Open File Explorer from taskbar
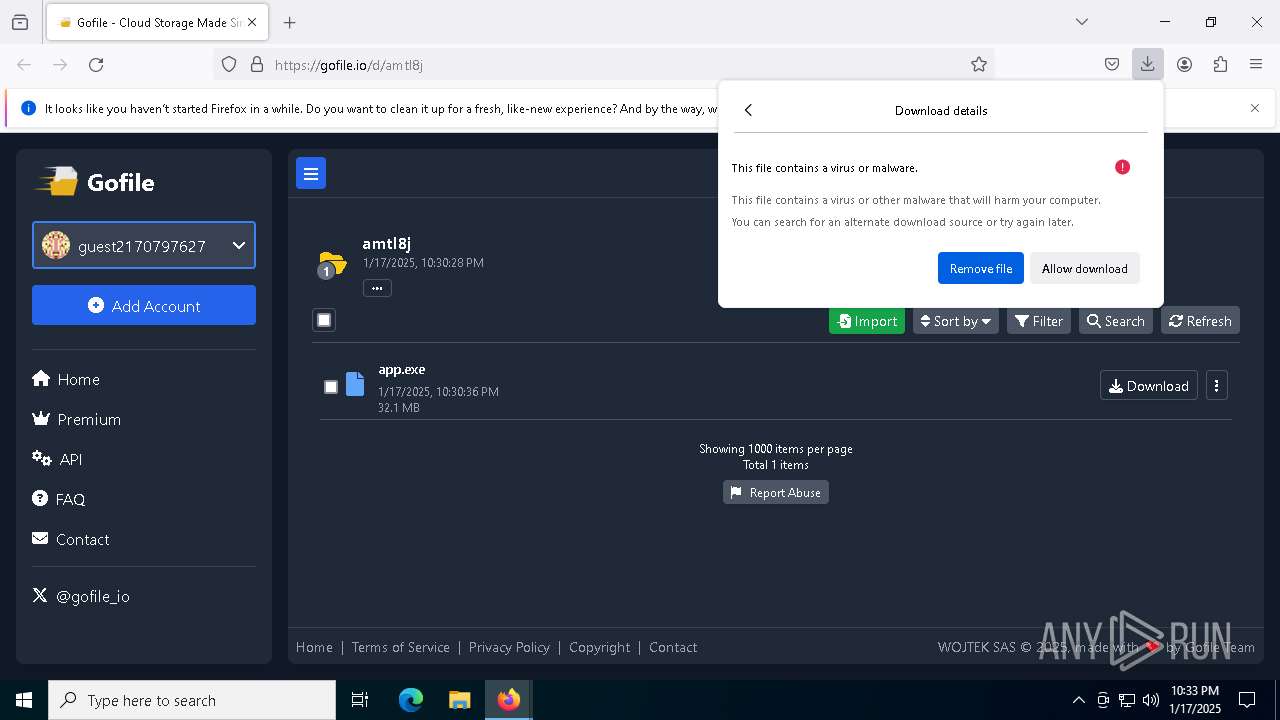This screenshot has width=1280, height=720. [459, 700]
